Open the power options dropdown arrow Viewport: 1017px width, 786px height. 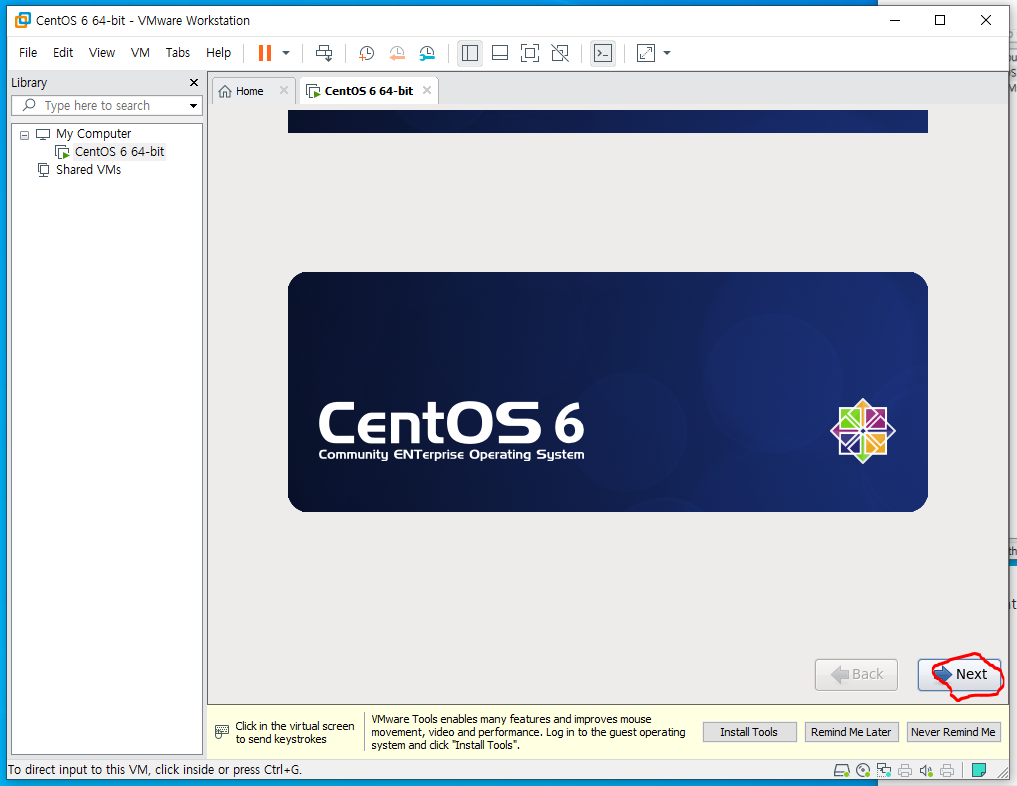tap(286, 53)
